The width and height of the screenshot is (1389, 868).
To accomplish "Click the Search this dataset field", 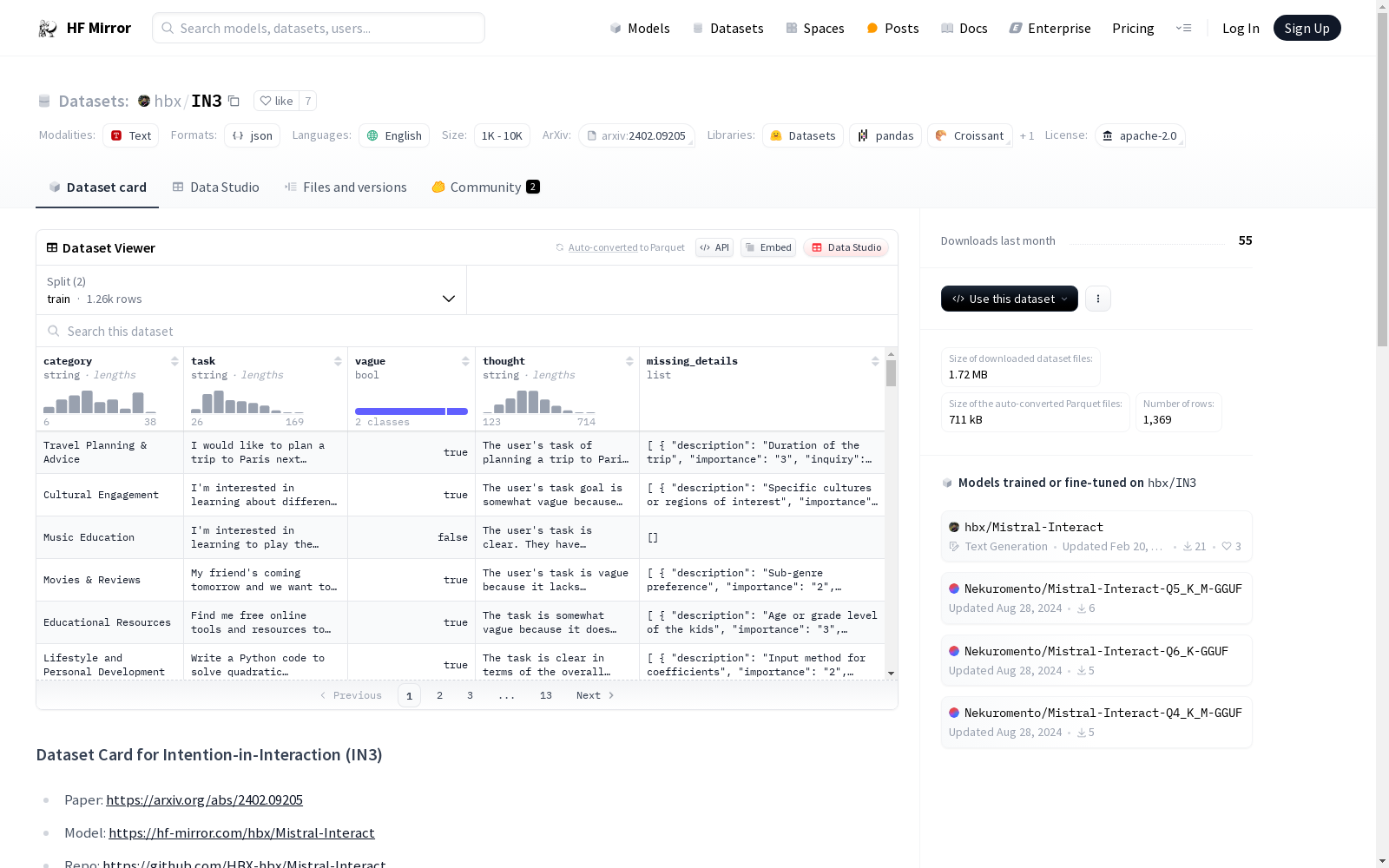I will pyautogui.click(x=467, y=332).
